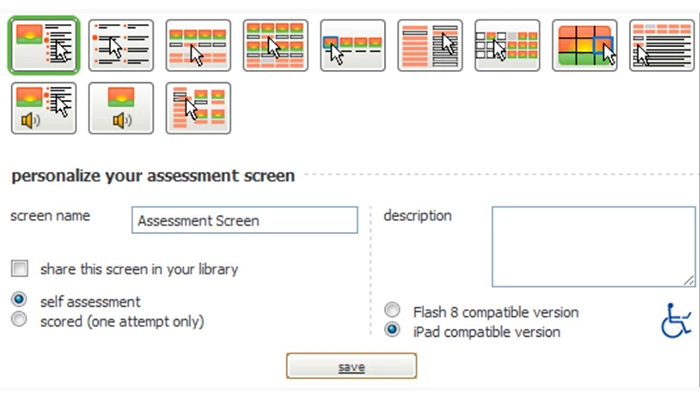Choose the full text lines template
The width and height of the screenshot is (700, 400).
click(x=662, y=46)
